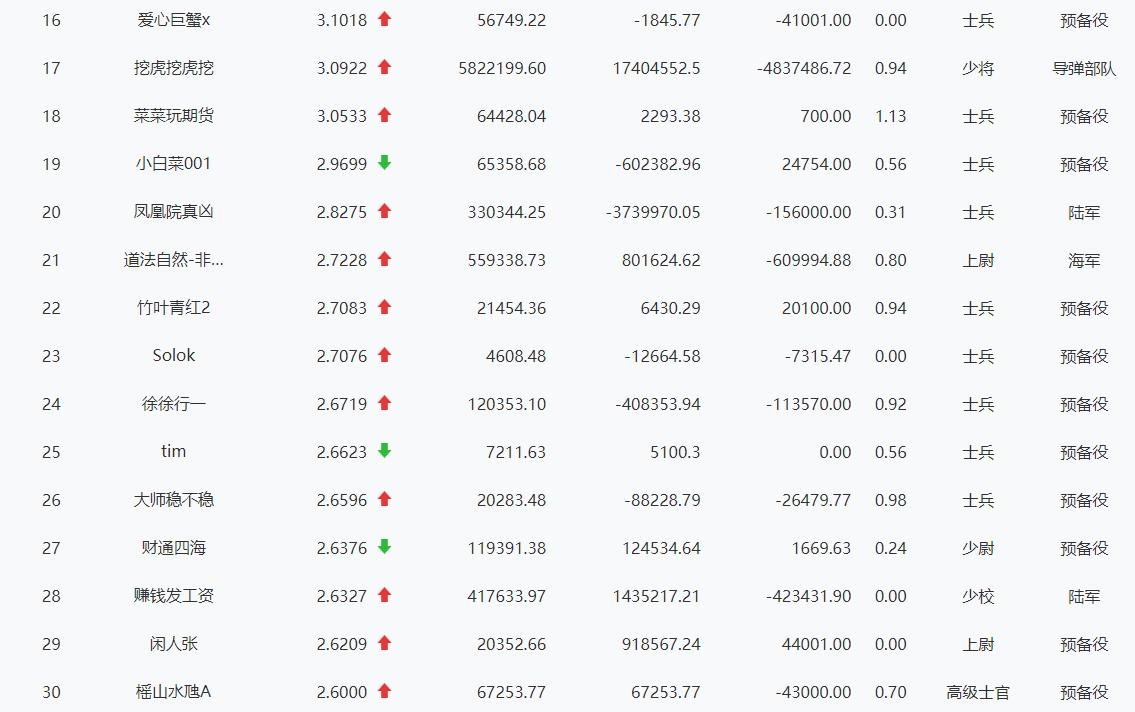Click green down arrow beside 2.6376
1135x712 pixels.
pyautogui.click(x=384, y=547)
